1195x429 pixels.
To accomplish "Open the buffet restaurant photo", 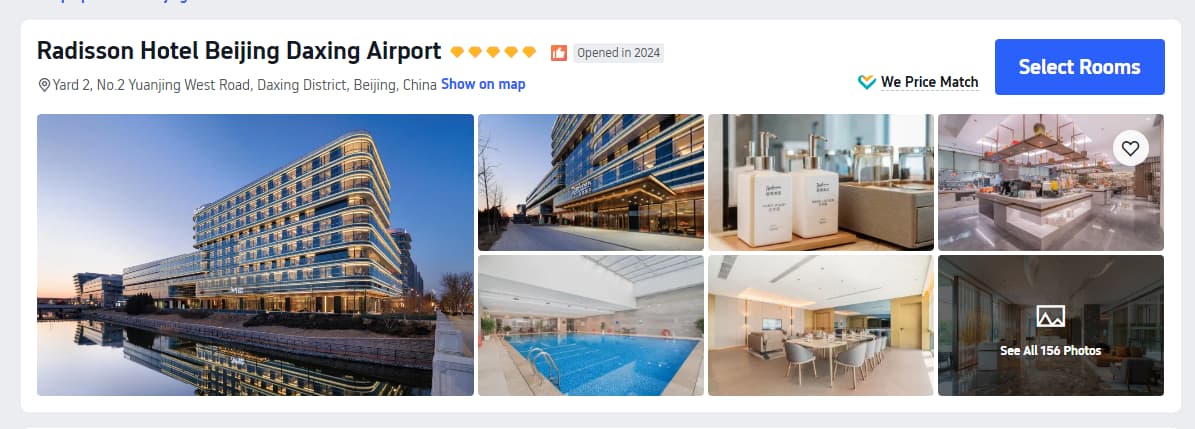I will pos(1050,182).
